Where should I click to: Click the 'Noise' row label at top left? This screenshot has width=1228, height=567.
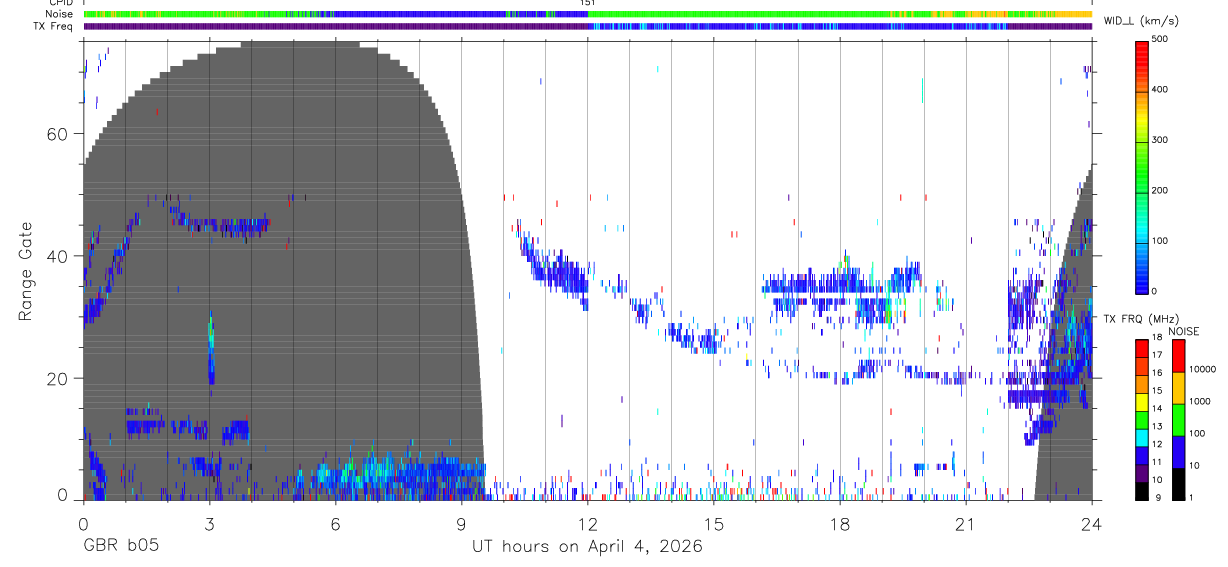pos(61,14)
